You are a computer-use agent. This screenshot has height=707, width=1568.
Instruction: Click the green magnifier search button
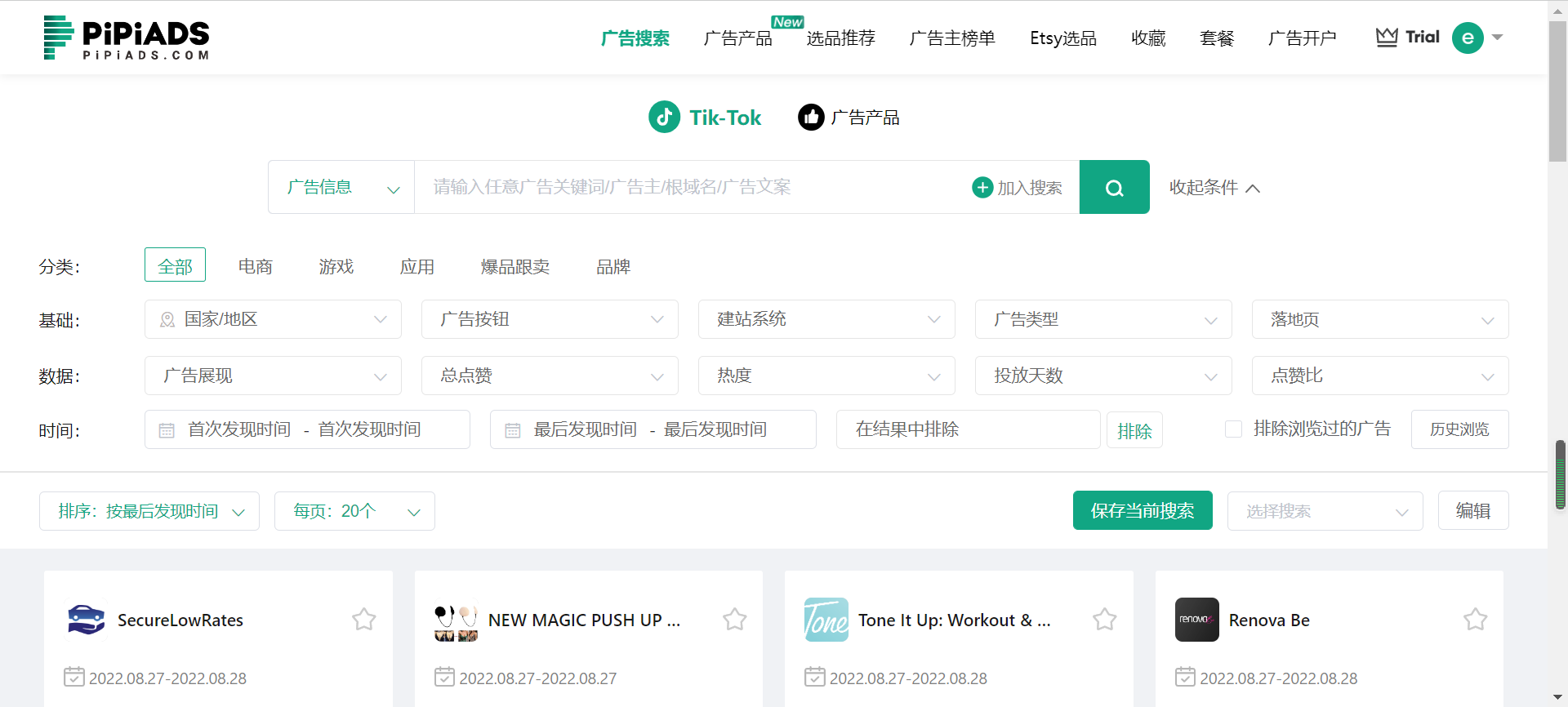coord(1114,187)
